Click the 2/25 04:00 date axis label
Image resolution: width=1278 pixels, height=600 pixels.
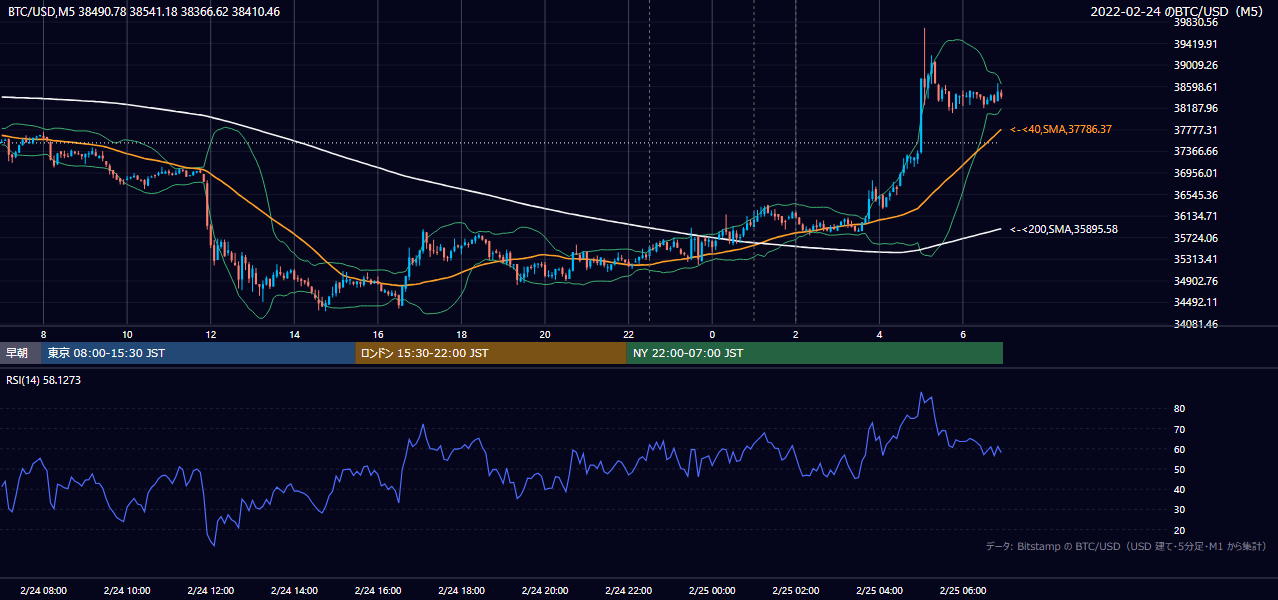pos(879,590)
